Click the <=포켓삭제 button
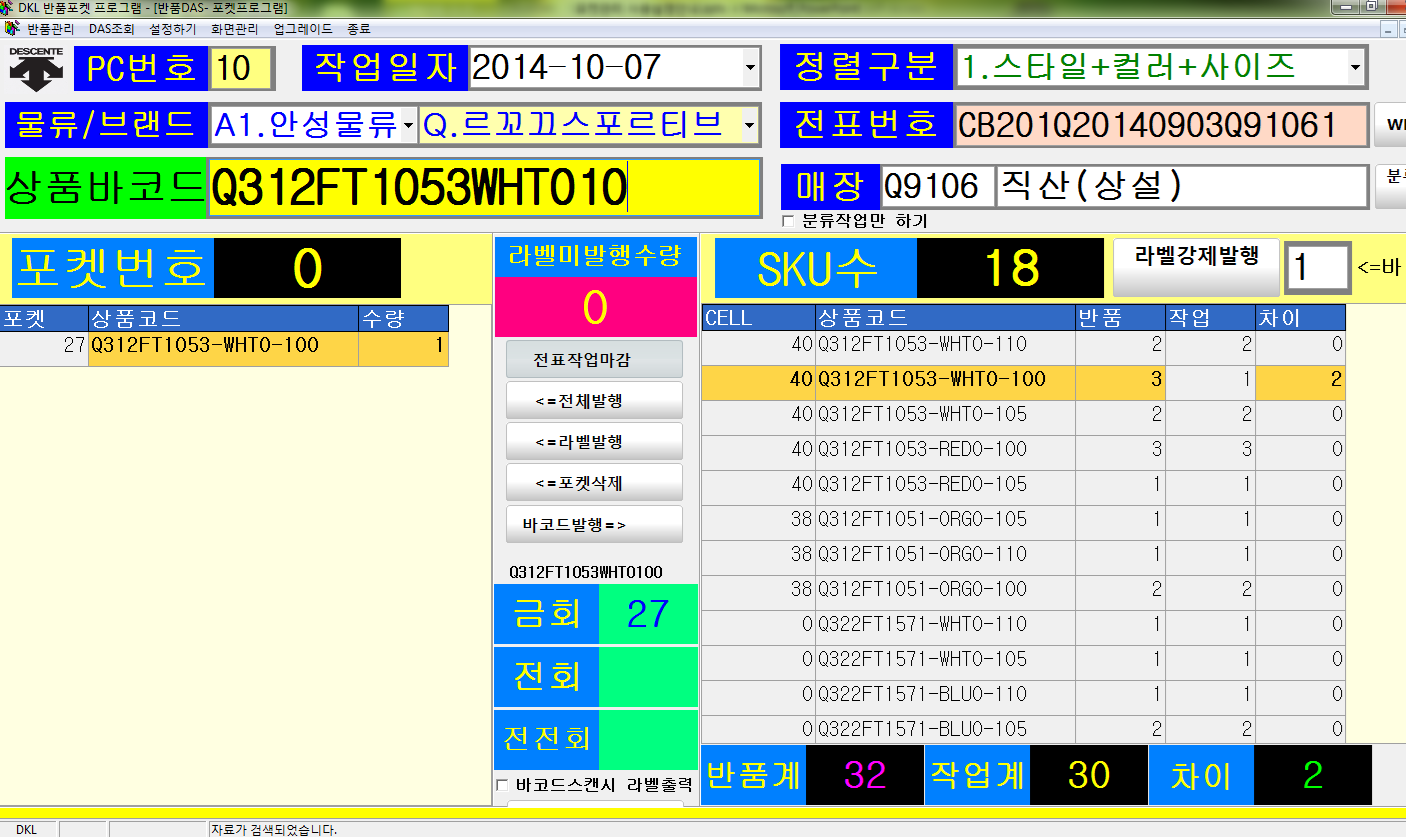The height and width of the screenshot is (837, 1406). (x=594, y=483)
